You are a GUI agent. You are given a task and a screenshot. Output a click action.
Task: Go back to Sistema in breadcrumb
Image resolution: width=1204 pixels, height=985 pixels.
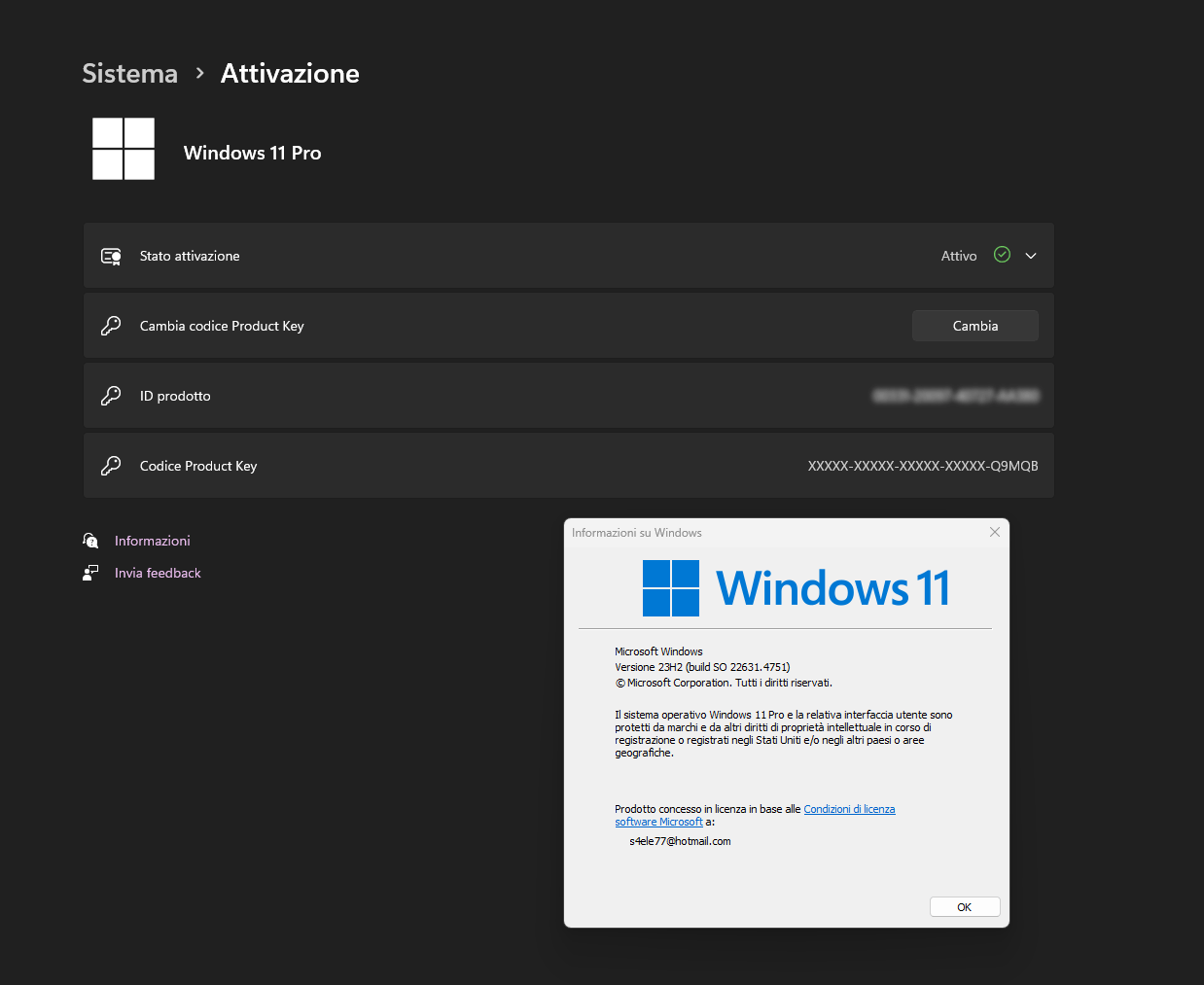point(129,74)
